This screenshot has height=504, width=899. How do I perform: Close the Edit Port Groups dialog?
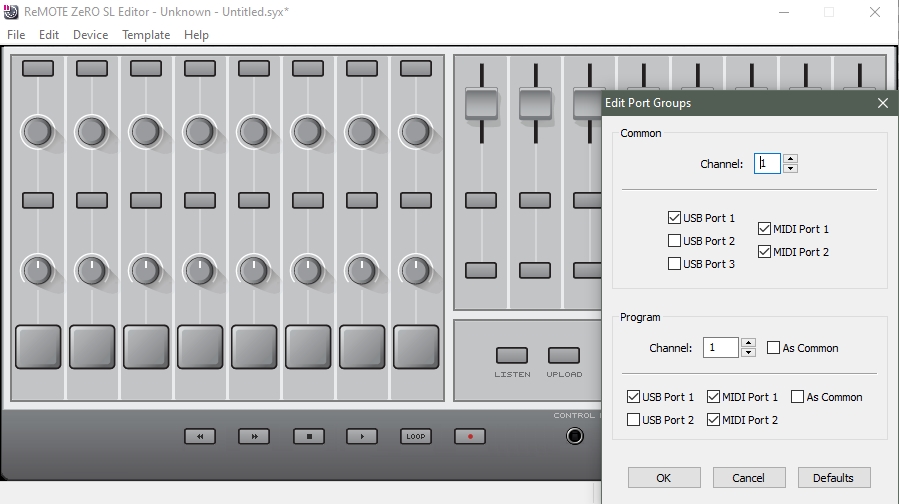click(883, 103)
